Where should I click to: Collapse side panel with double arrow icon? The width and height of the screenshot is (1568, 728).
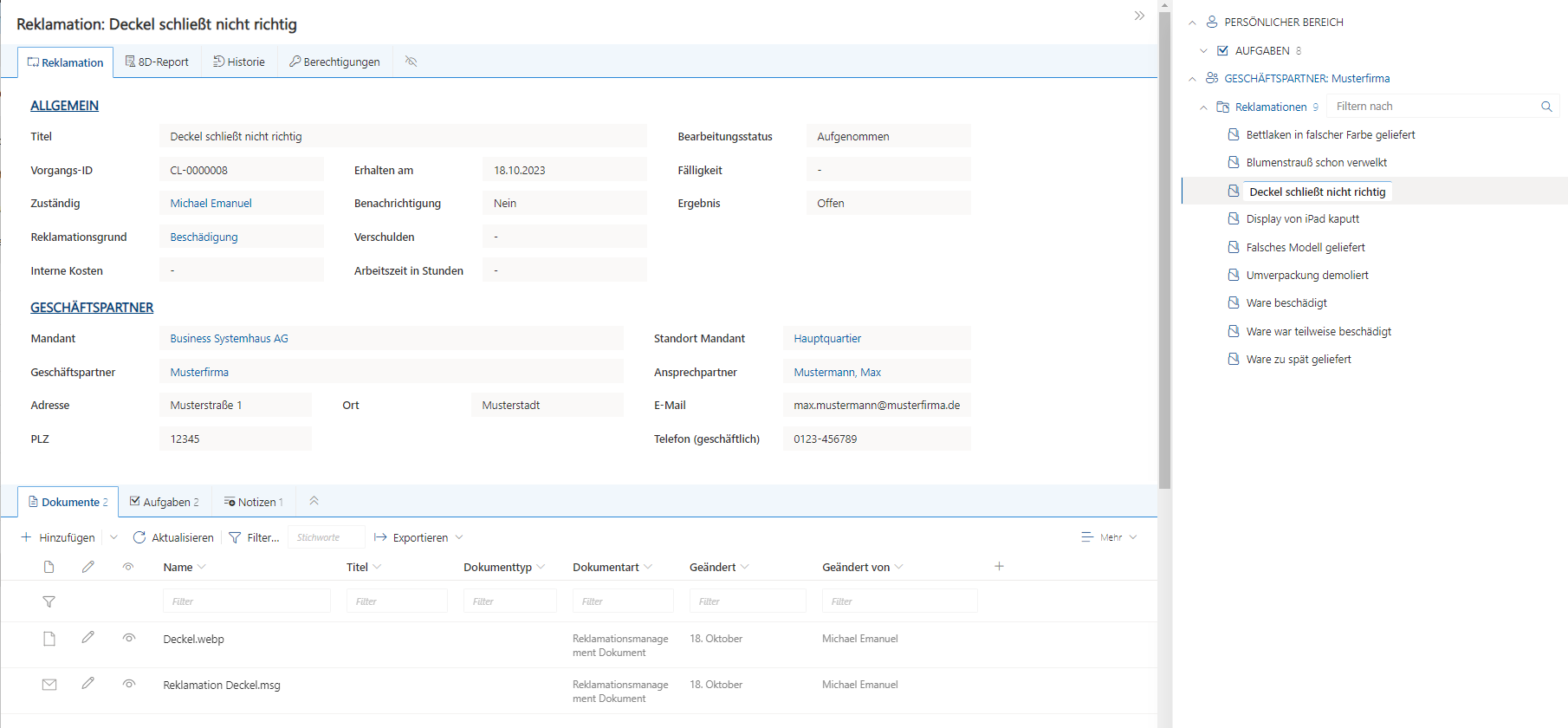click(1139, 16)
